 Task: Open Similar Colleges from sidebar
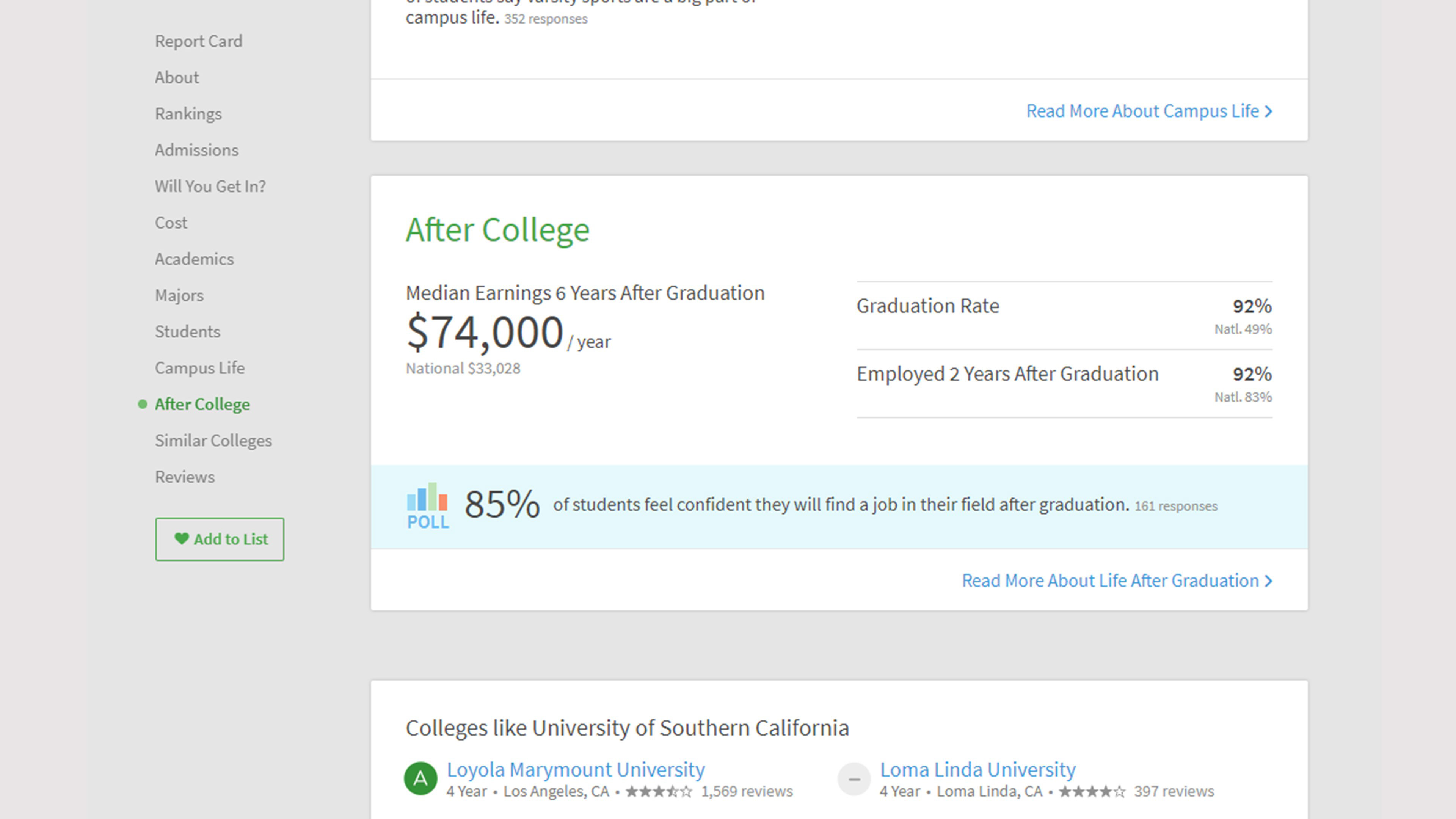[x=213, y=440]
